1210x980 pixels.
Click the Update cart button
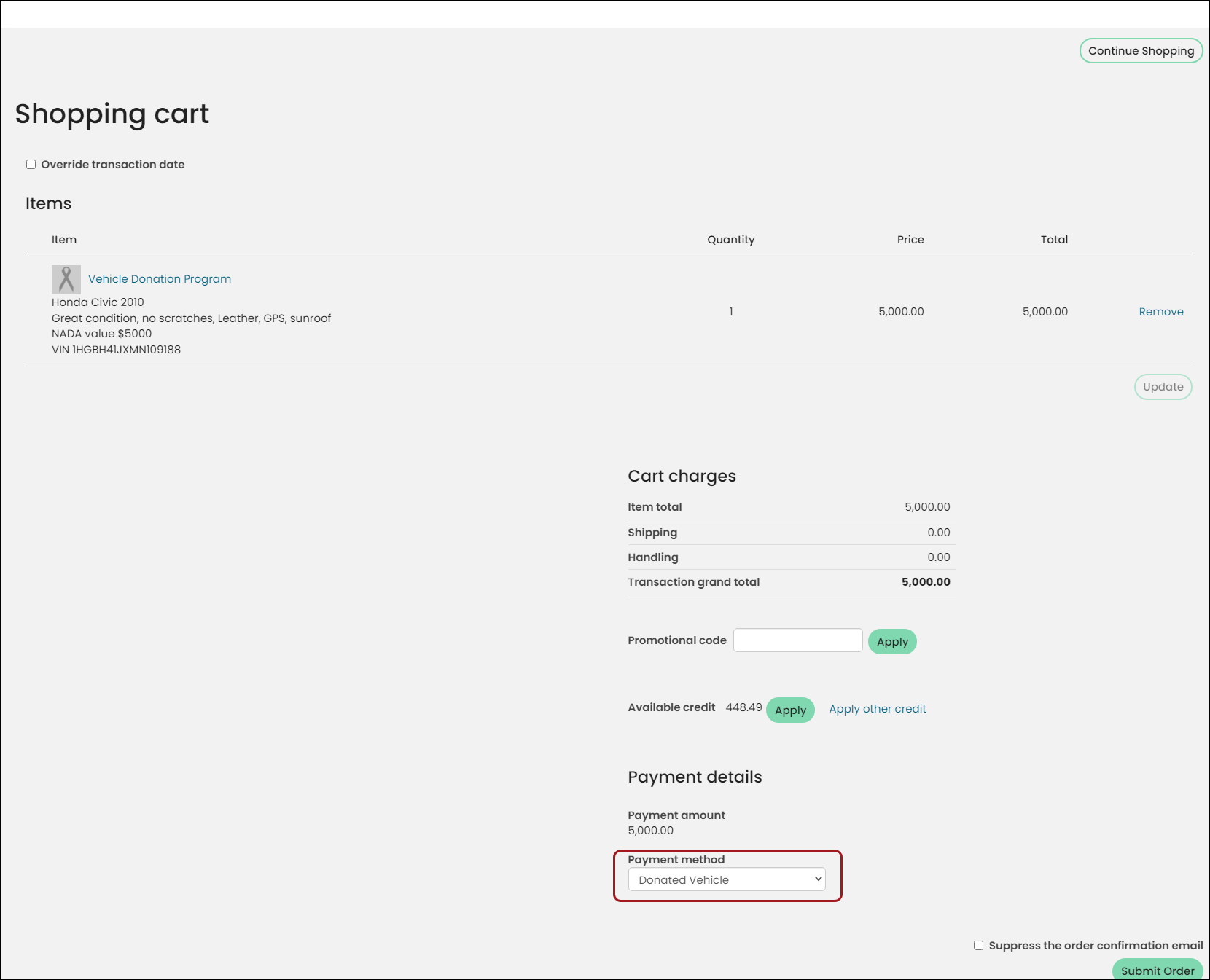[x=1163, y=387]
